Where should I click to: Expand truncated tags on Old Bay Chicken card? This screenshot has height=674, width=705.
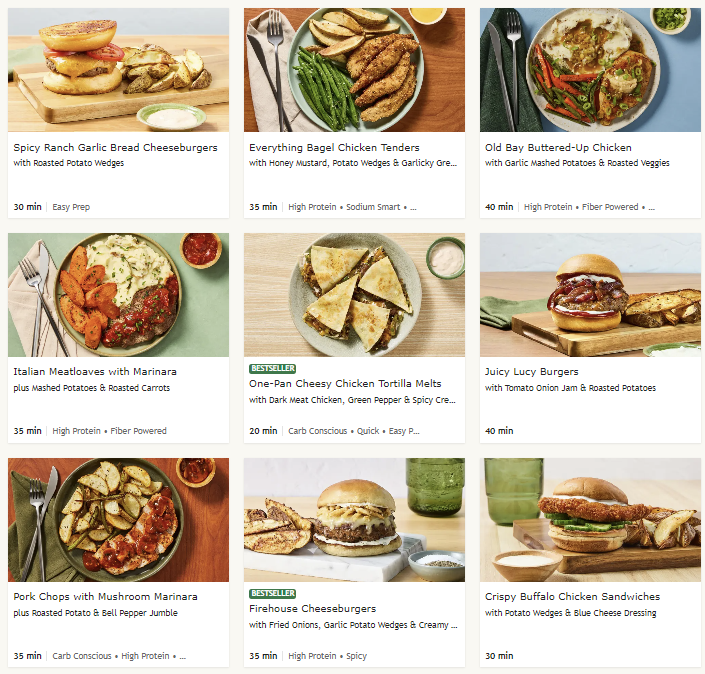[x=651, y=207]
